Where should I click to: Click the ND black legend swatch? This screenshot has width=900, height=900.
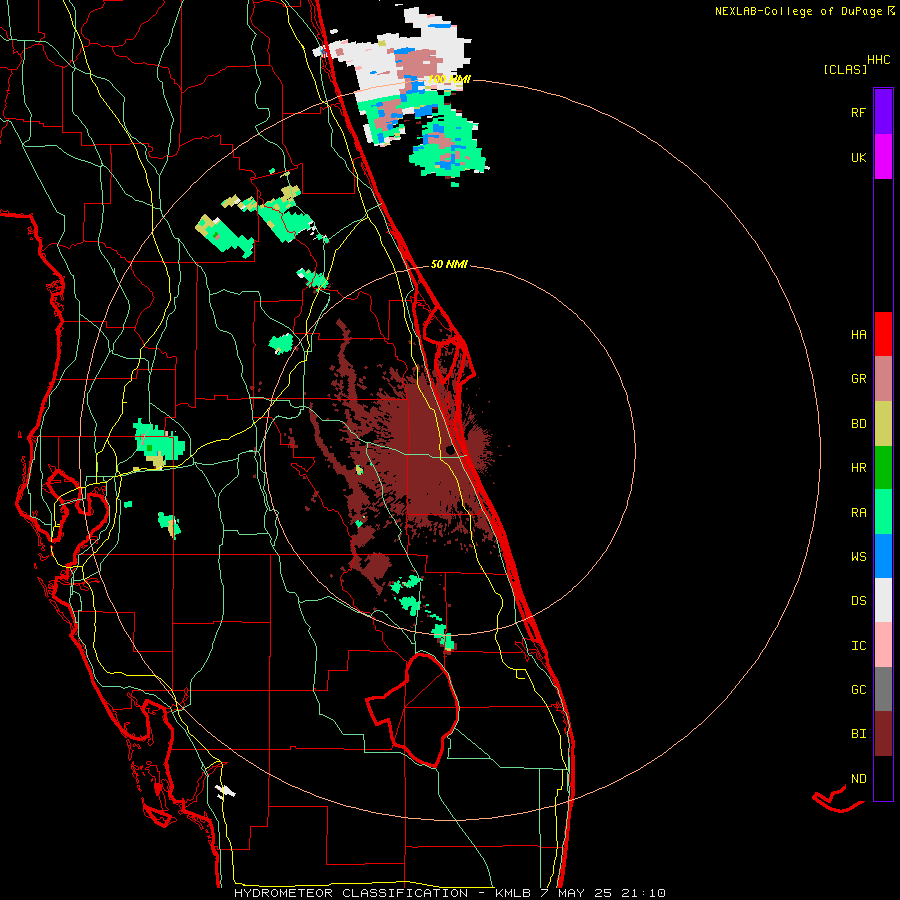point(883,778)
